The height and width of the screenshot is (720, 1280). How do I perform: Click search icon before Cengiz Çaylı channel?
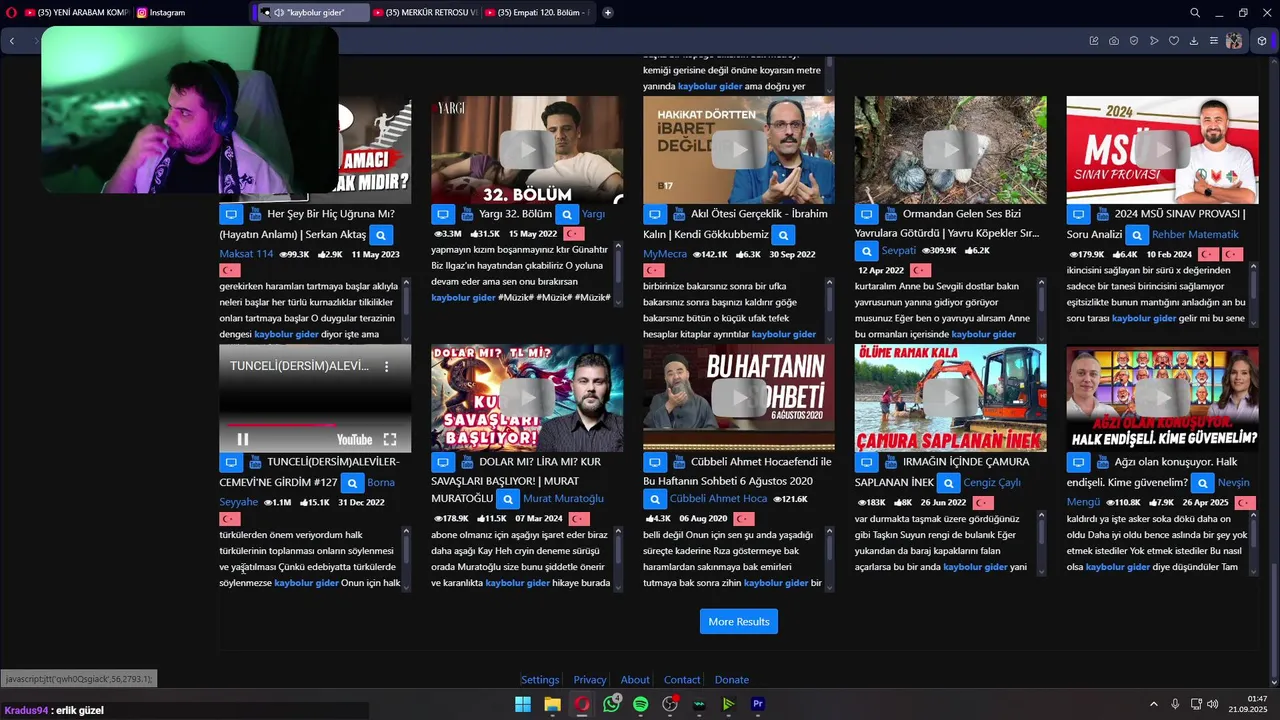[948, 483]
